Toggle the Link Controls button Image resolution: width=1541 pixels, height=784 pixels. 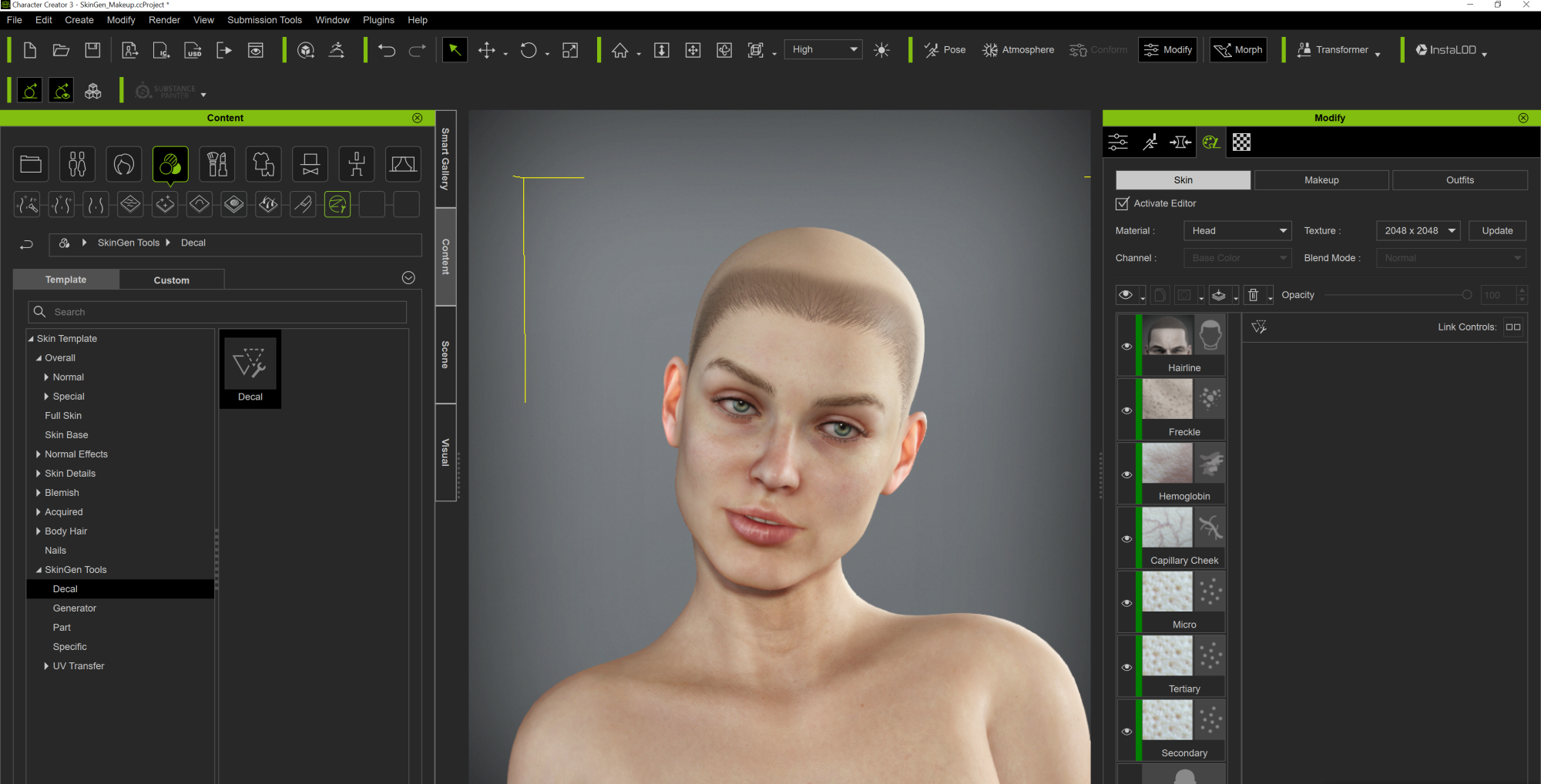(1513, 327)
